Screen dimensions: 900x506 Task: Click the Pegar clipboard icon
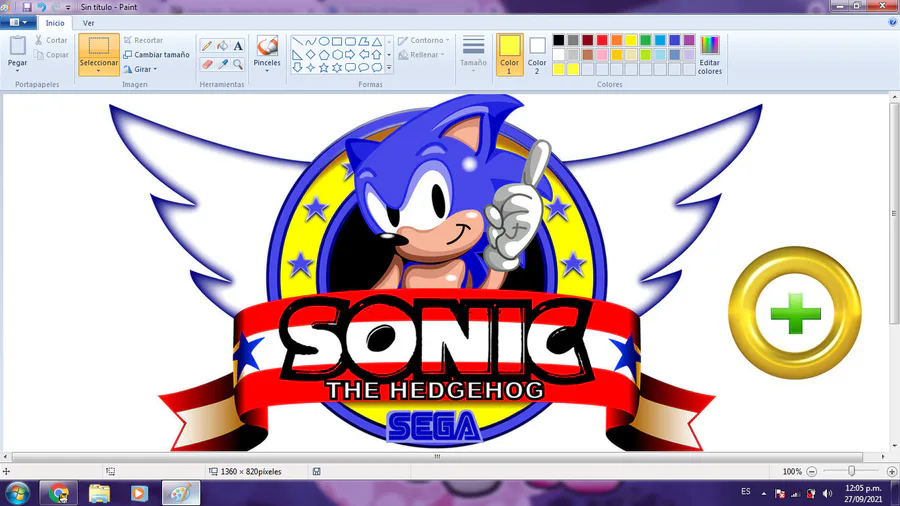pos(17,46)
